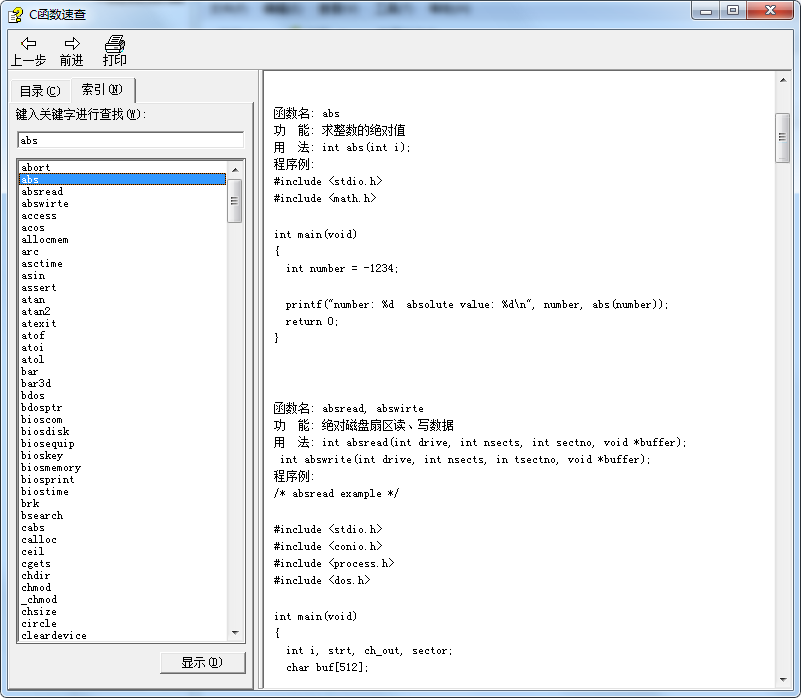Click index list scroll down arrow
Screen dimensions: 801x698
pyautogui.click(x=235, y=633)
